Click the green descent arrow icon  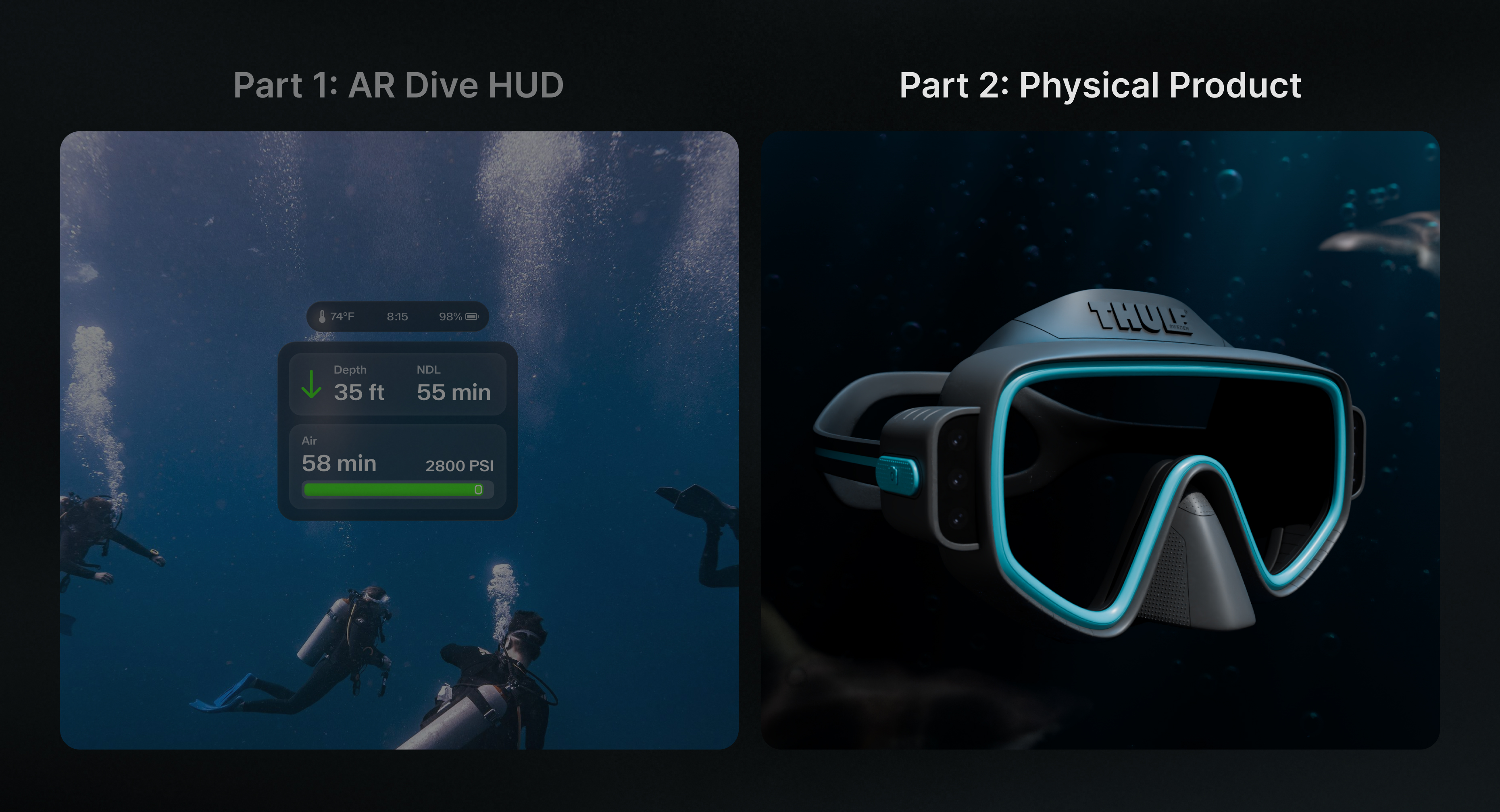click(312, 384)
